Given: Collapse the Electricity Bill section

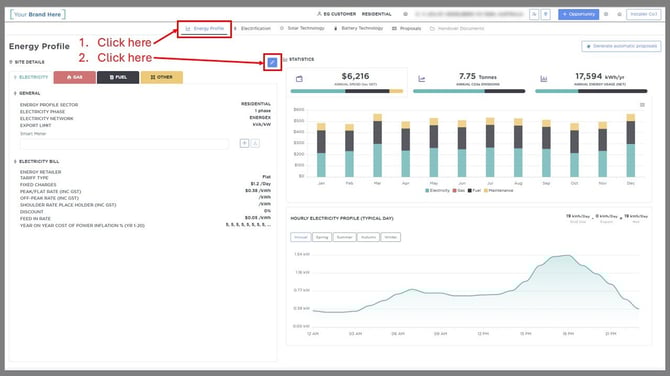Looking at the screenshot, I should (x=36, y=162).
